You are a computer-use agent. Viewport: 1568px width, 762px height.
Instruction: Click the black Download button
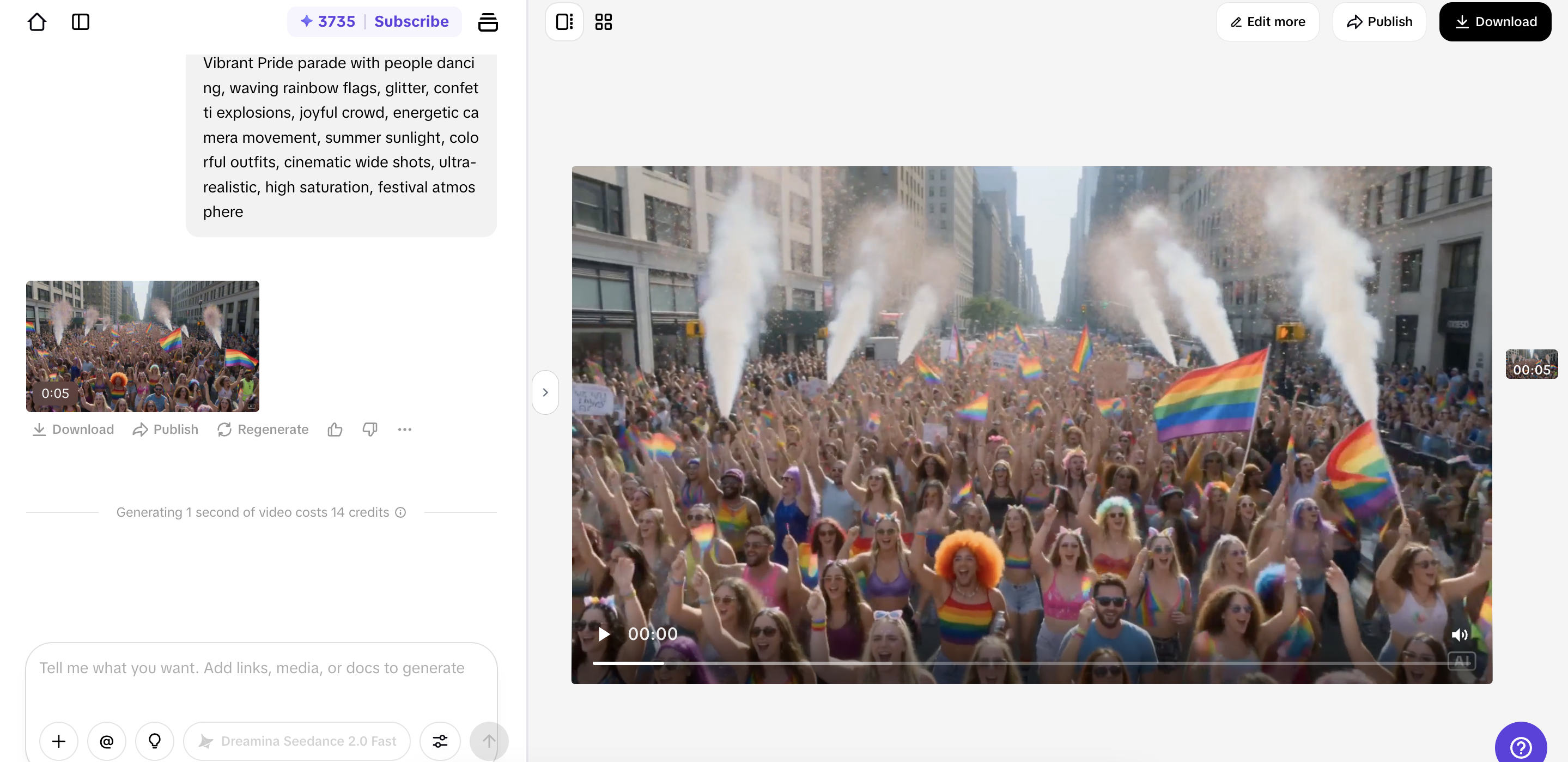(1495, 22)
